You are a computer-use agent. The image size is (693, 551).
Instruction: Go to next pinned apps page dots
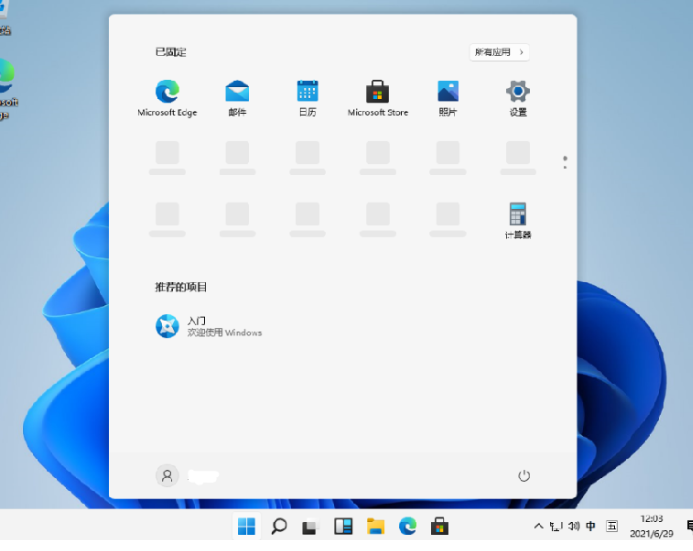(x=565, y=162)
